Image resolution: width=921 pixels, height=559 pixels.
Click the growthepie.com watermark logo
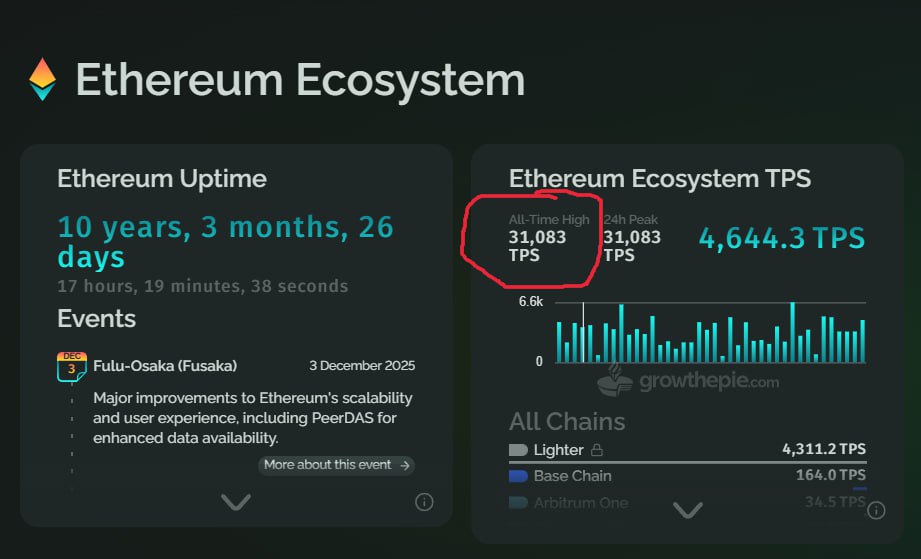pos(689,380)
